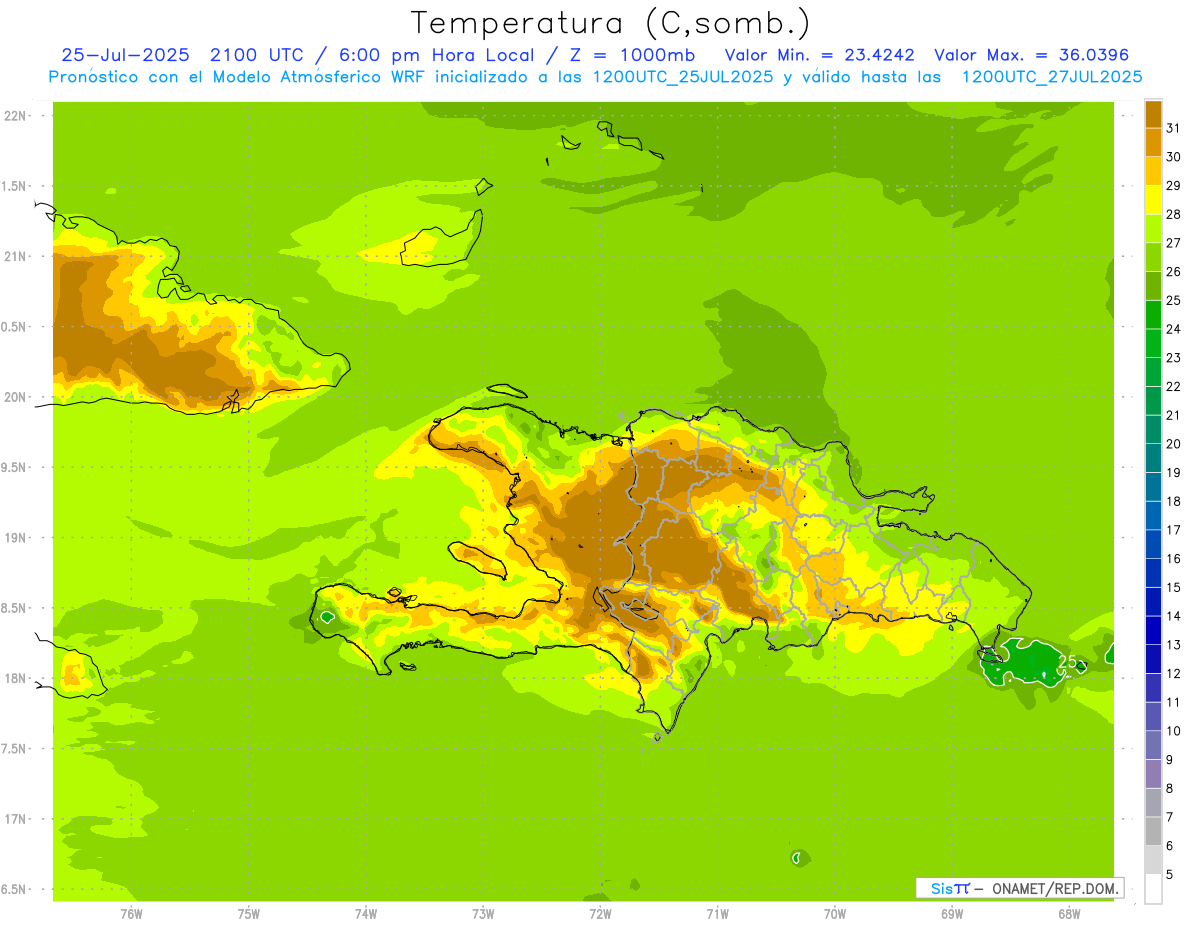Click the longitude axis label "76W"
The width and height of the screenshot is (1200, 927).
[131, 913]
